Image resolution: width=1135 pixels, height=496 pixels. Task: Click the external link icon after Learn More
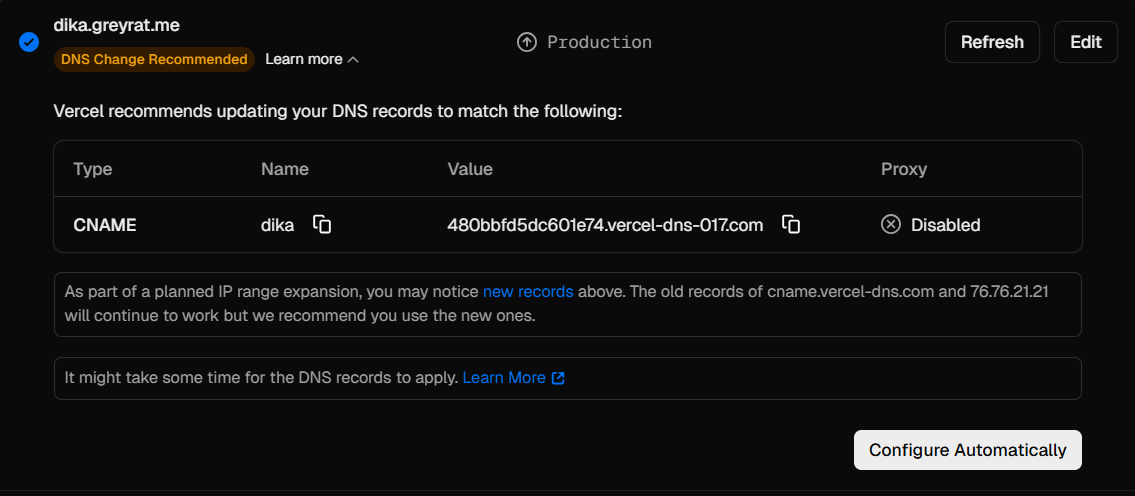tap(559, 378)
